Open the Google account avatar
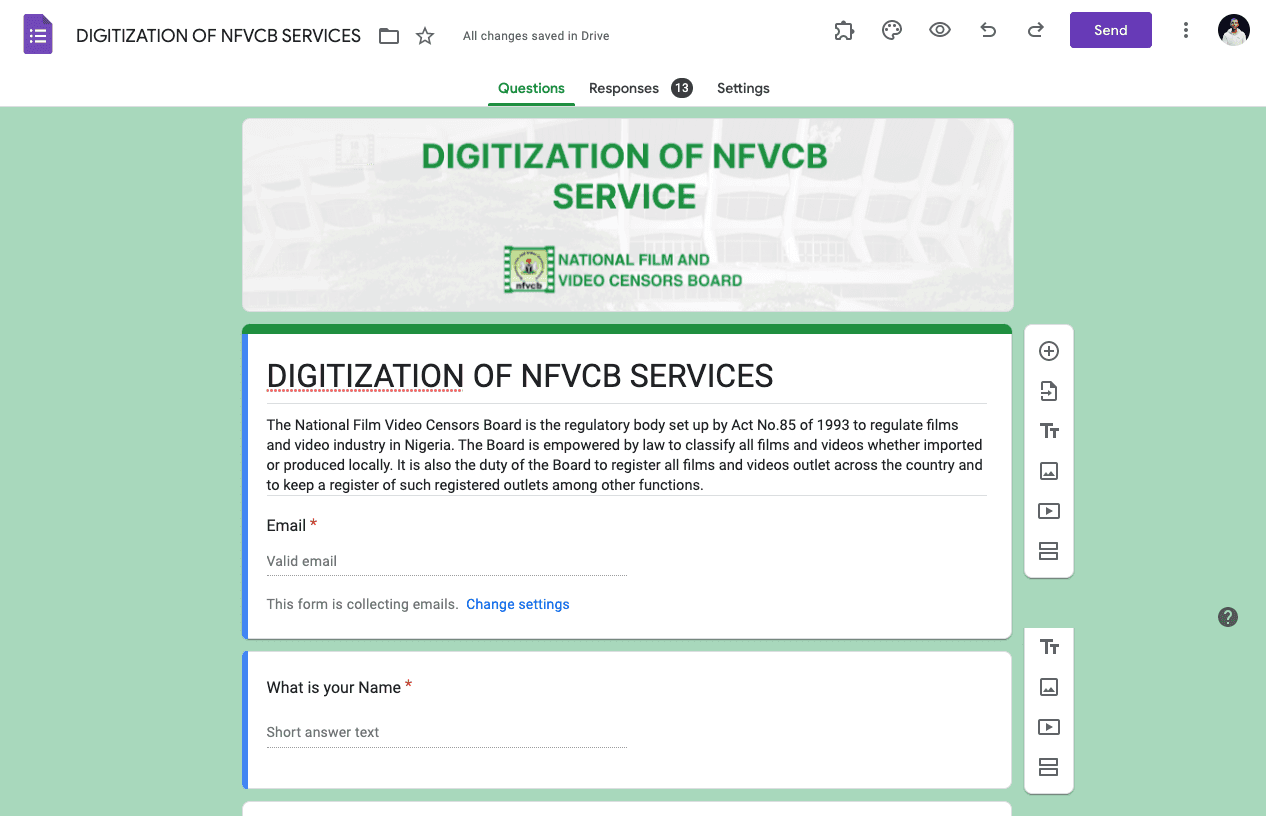This screenshot has width=1266, height=816. (x=1234, y=30)
